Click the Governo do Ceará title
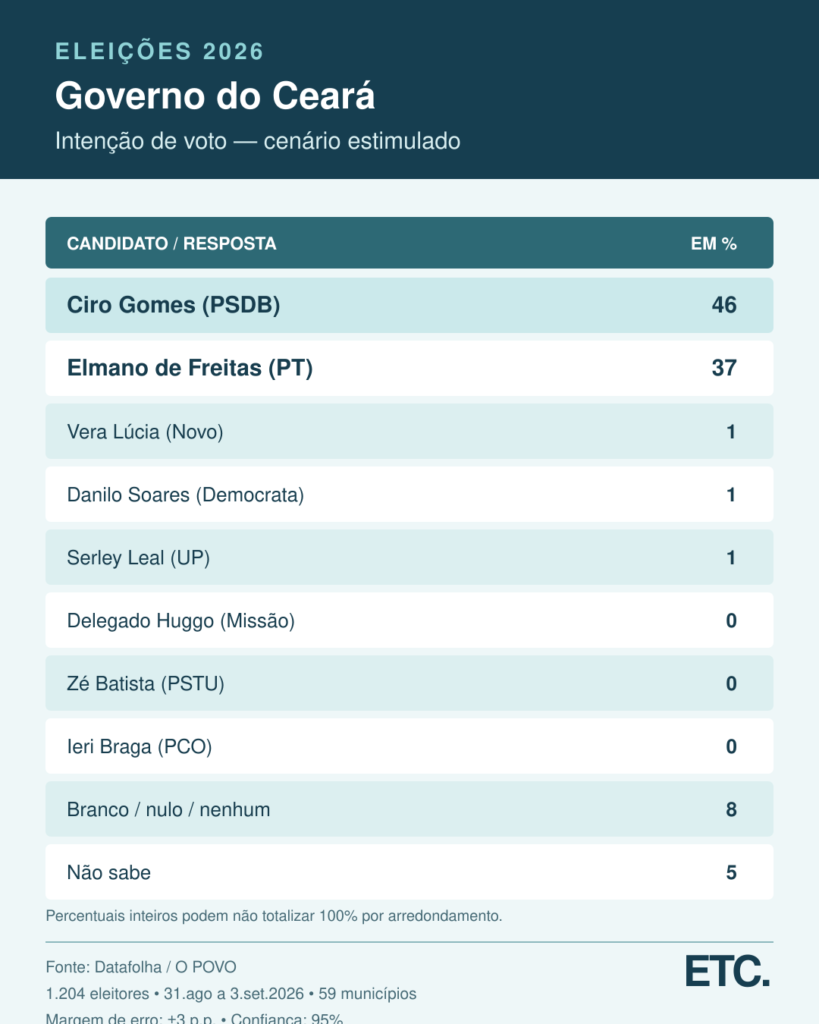 (215, 96)
